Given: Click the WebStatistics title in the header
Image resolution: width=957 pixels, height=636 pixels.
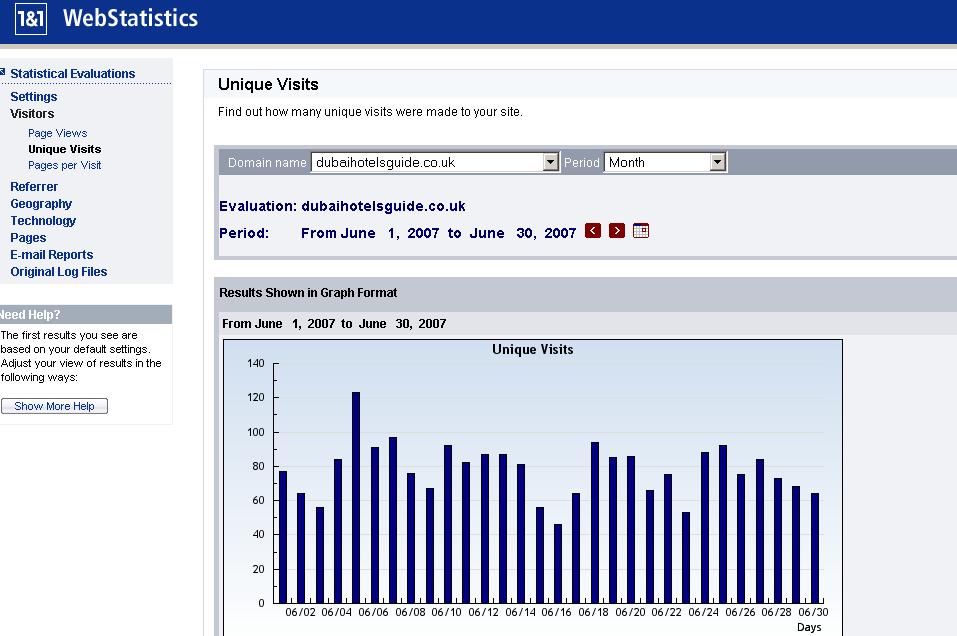Looking at the screenshot, I should 131,18.
